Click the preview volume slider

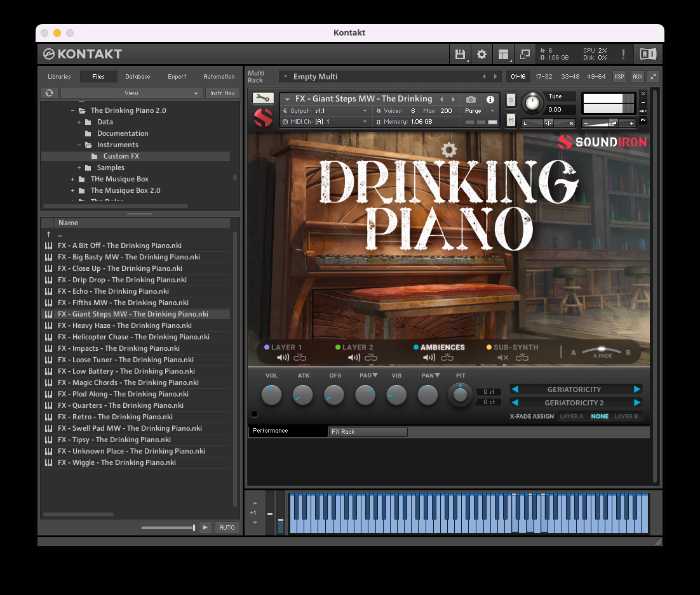pyautogui.click(x=168, y=528)
